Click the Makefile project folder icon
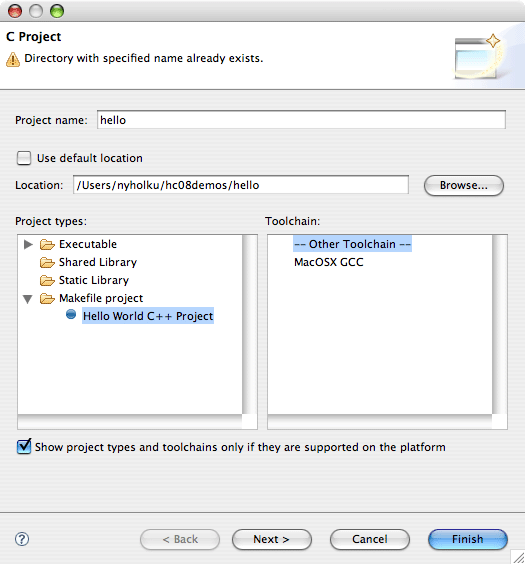Image resolution: width=525 pixels, height=564 pixels. click(47, 299)
